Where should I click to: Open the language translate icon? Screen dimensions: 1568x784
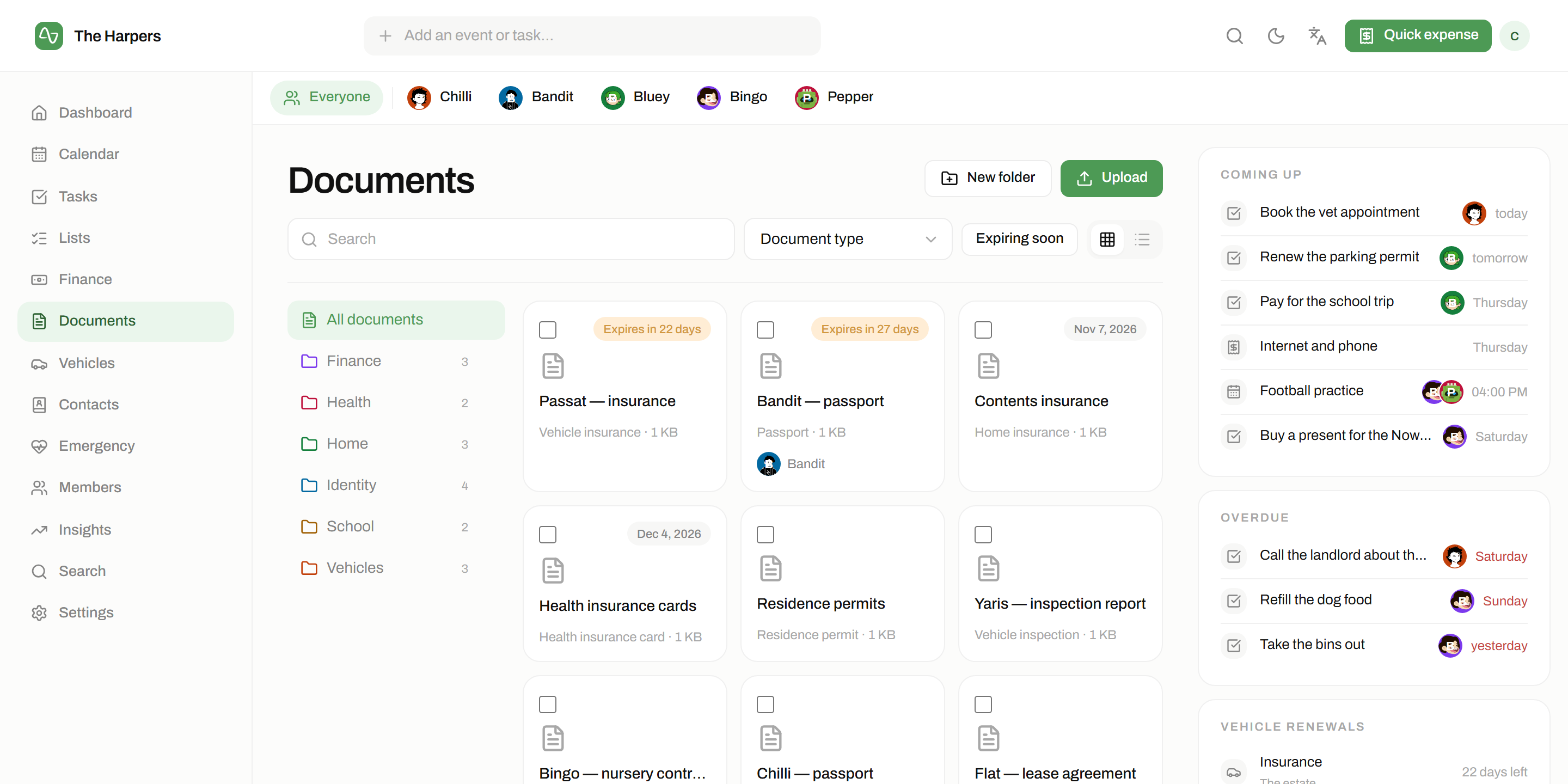tap(1316, 36)
